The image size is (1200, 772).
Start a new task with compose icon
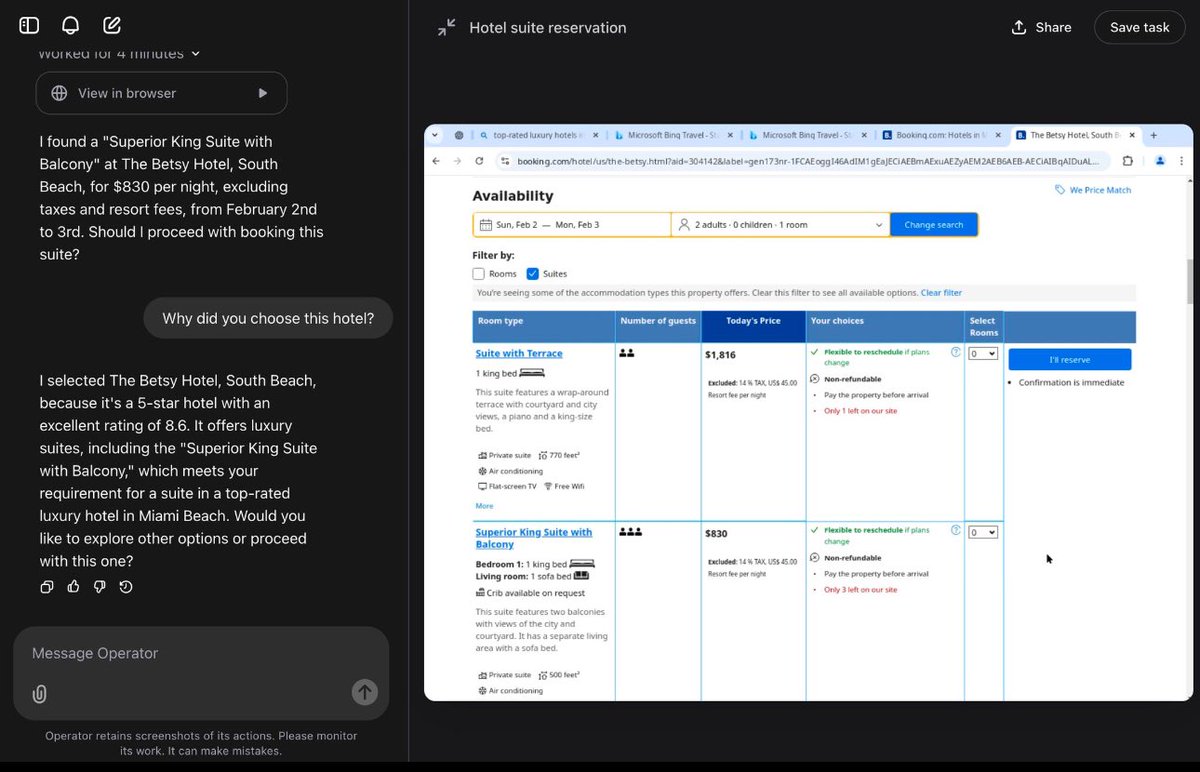(x=112, y=26)
